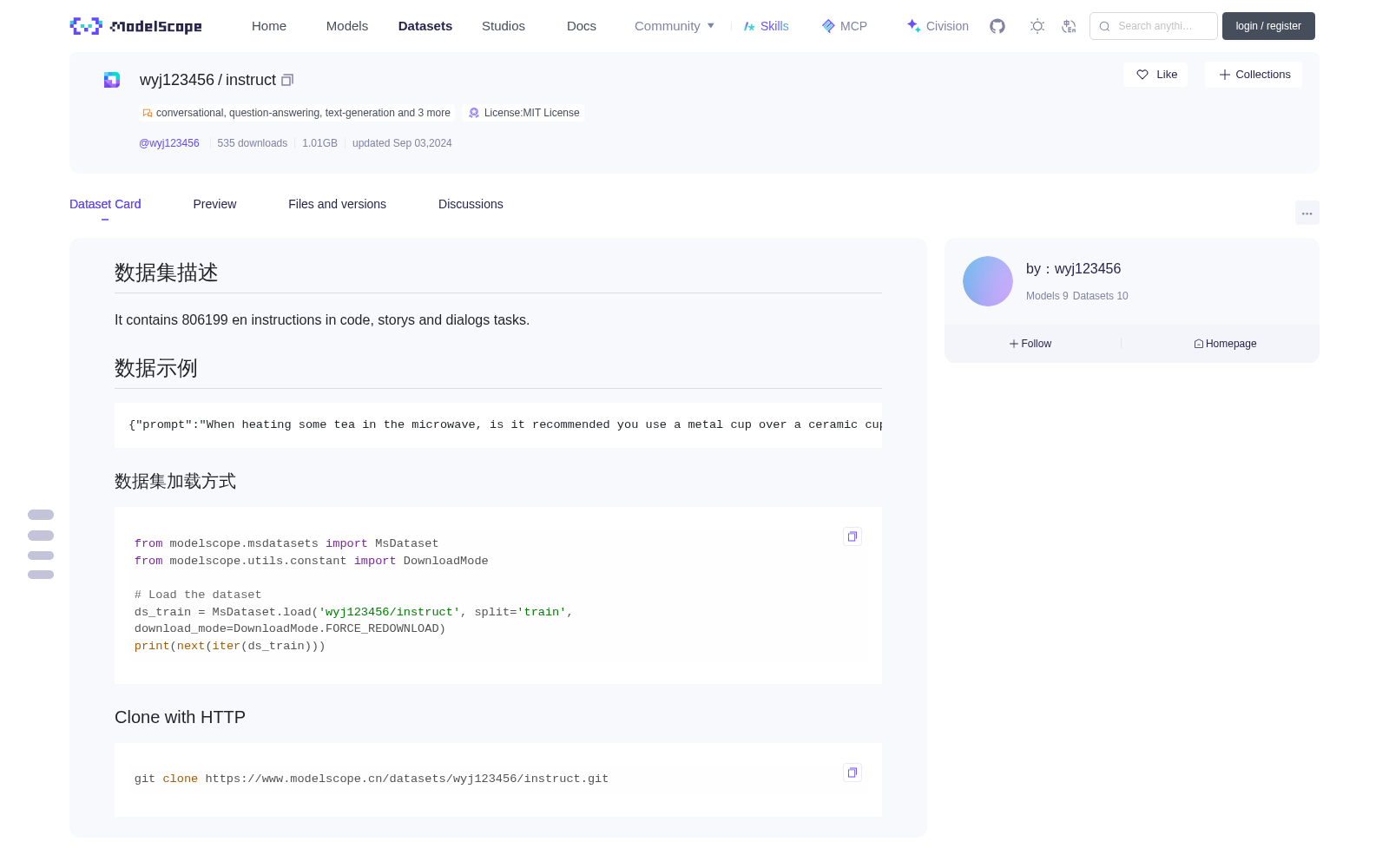Click the last bar of the page outline
The image size is (1389, 868).
[41, 575]
